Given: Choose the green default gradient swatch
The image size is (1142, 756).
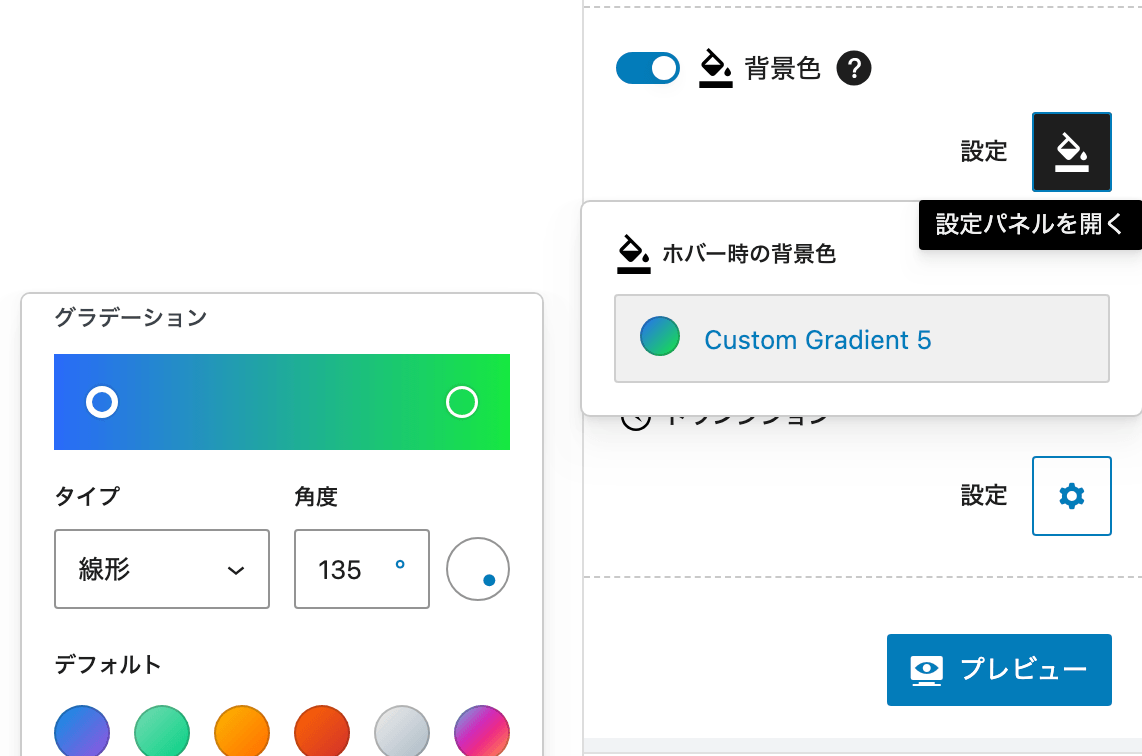Looking at the screenshot, I should tap(162, 731).
